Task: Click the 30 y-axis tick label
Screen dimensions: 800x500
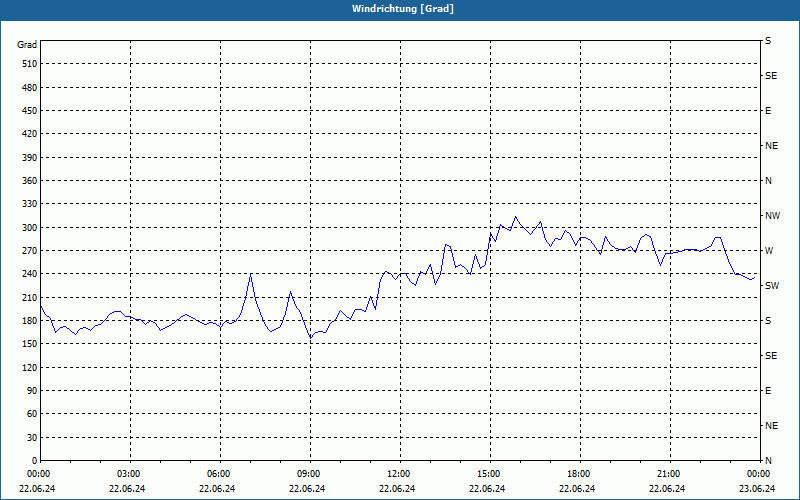Action: click(32, 437)
